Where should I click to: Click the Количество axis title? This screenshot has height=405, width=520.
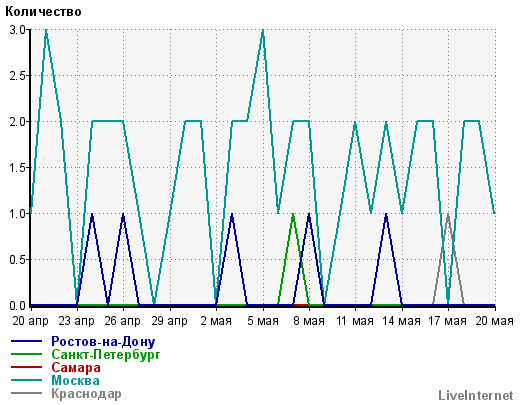[x=43, y=12]
